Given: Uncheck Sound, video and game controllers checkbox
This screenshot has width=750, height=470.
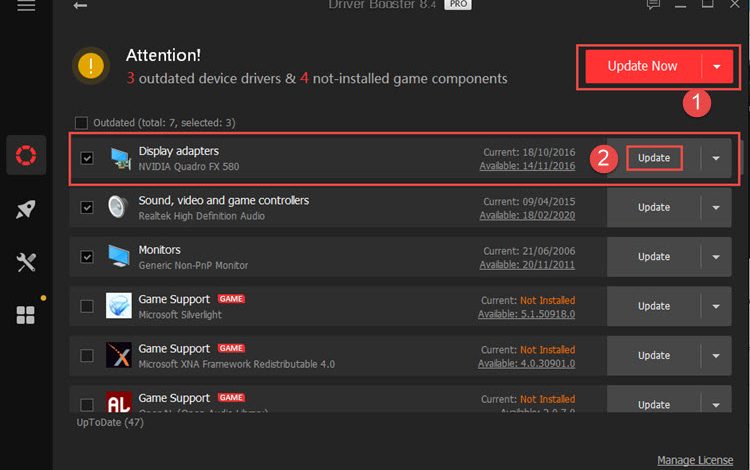Looking at the screenshot, I should pos(87,208).
